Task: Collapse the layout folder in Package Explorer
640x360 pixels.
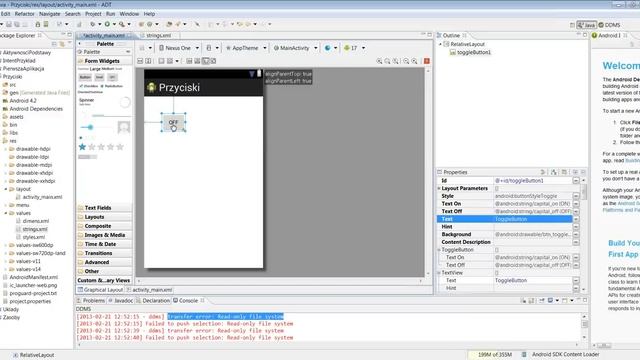Action: pyautogui.click(x=6, y=189)
